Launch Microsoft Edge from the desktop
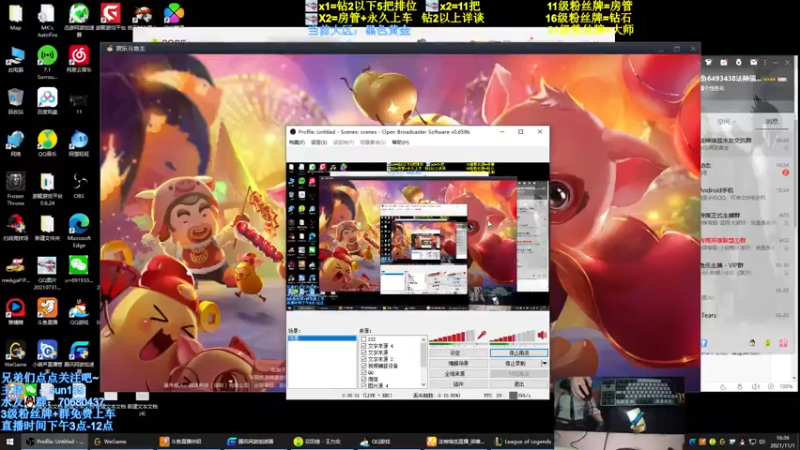The width and height of the screenshot is (800, 450). tap(79, 231)
